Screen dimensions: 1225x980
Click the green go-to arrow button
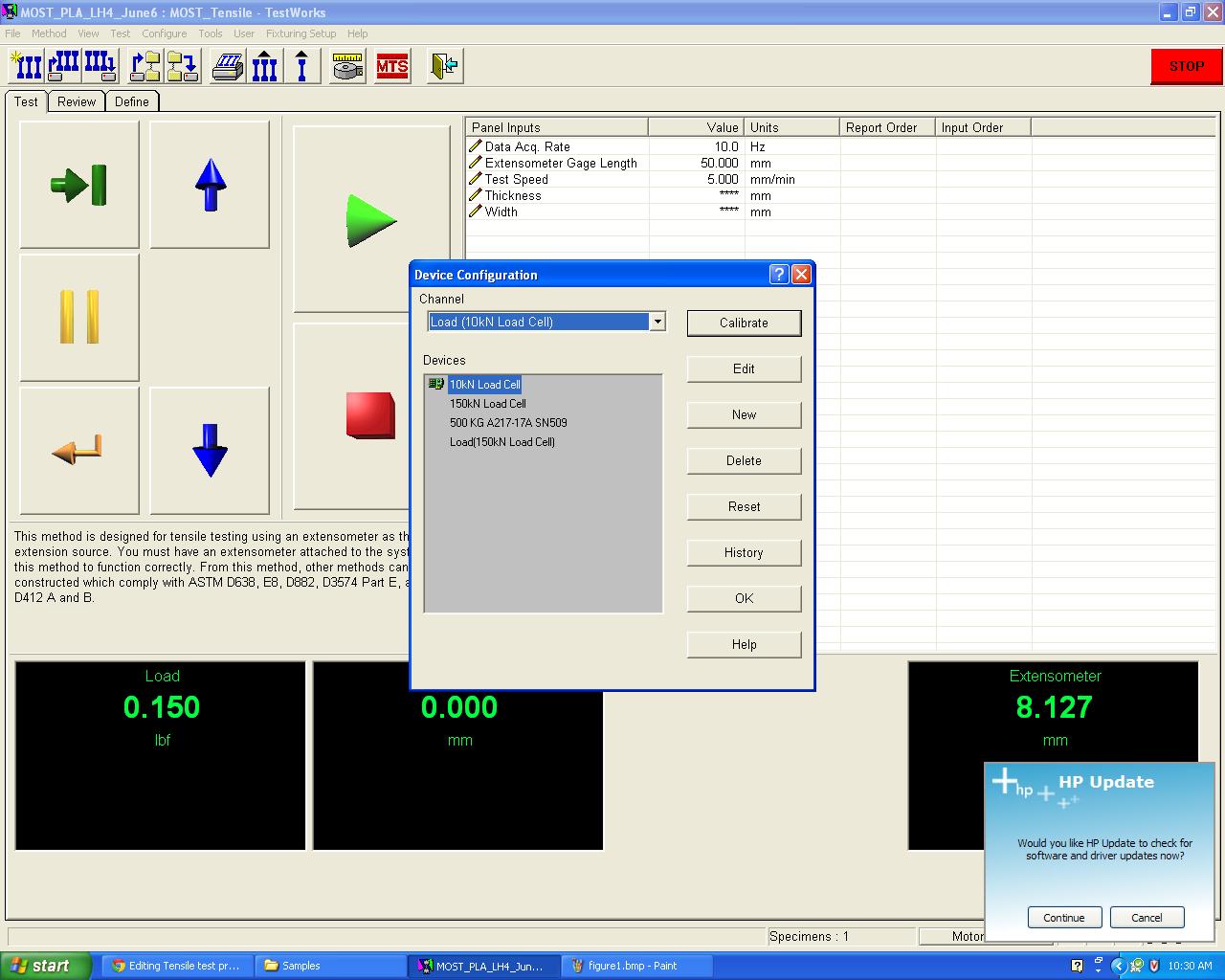[79, 185]
